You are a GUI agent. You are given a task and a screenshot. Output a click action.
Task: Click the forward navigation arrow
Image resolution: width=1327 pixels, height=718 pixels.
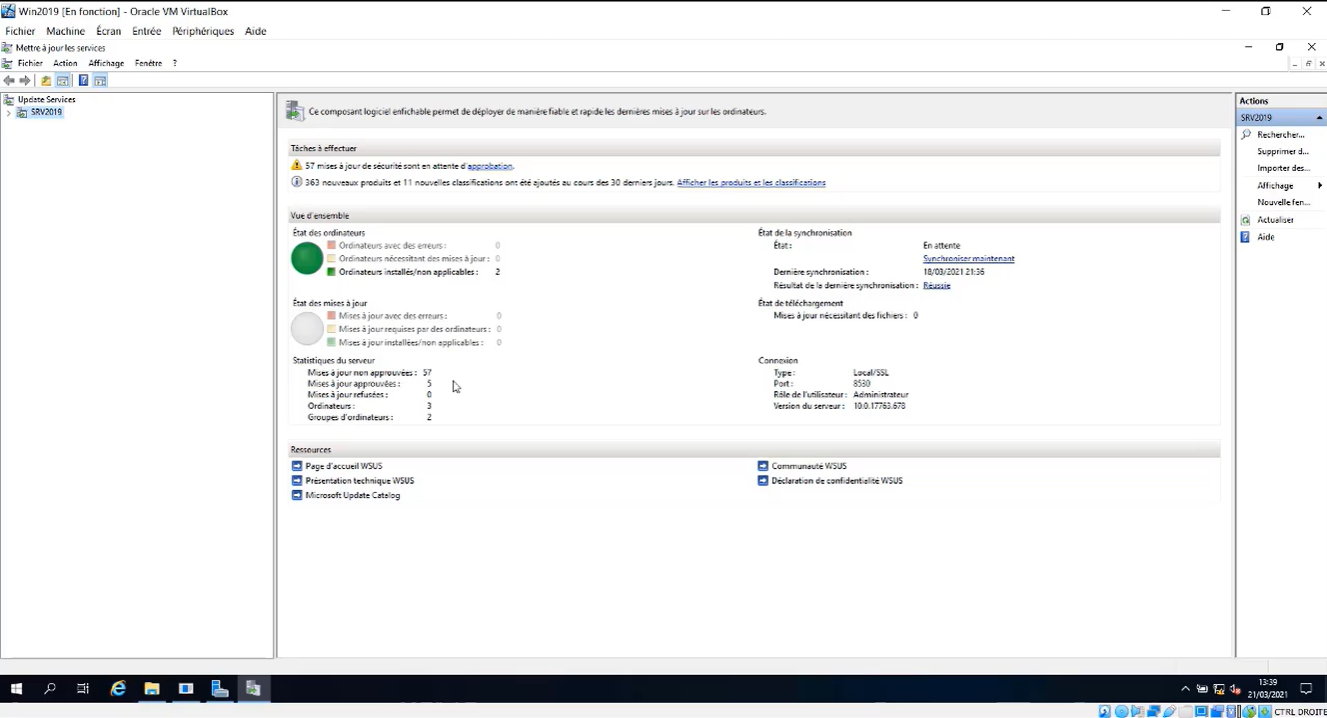point(24,80)
